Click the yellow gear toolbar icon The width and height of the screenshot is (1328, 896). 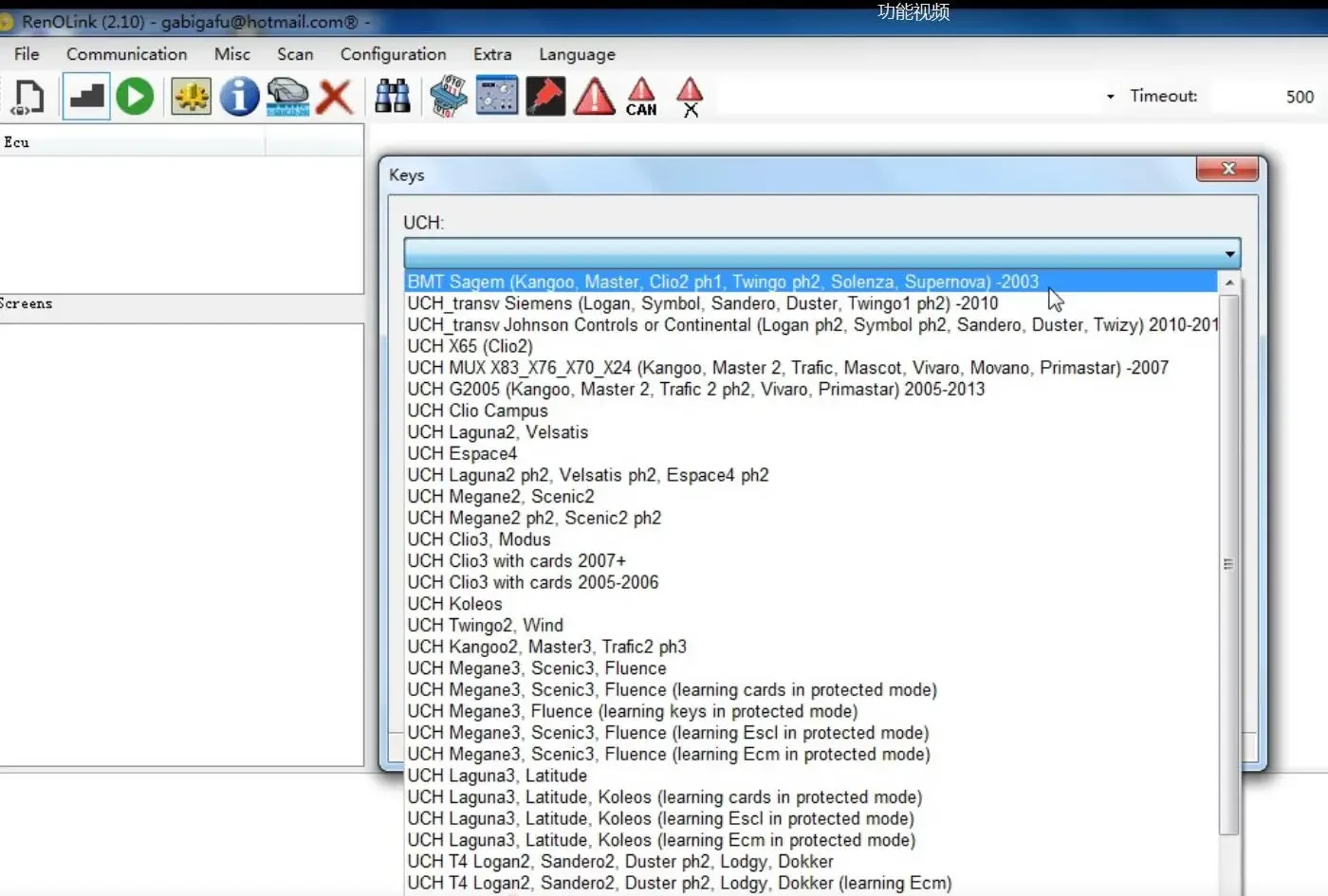tap(192, 97)
